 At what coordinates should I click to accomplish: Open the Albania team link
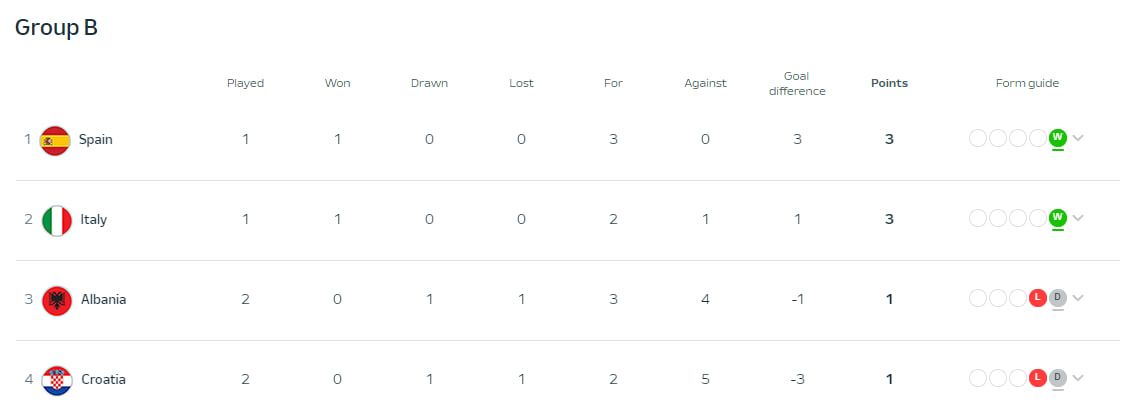tap(103, 300)
